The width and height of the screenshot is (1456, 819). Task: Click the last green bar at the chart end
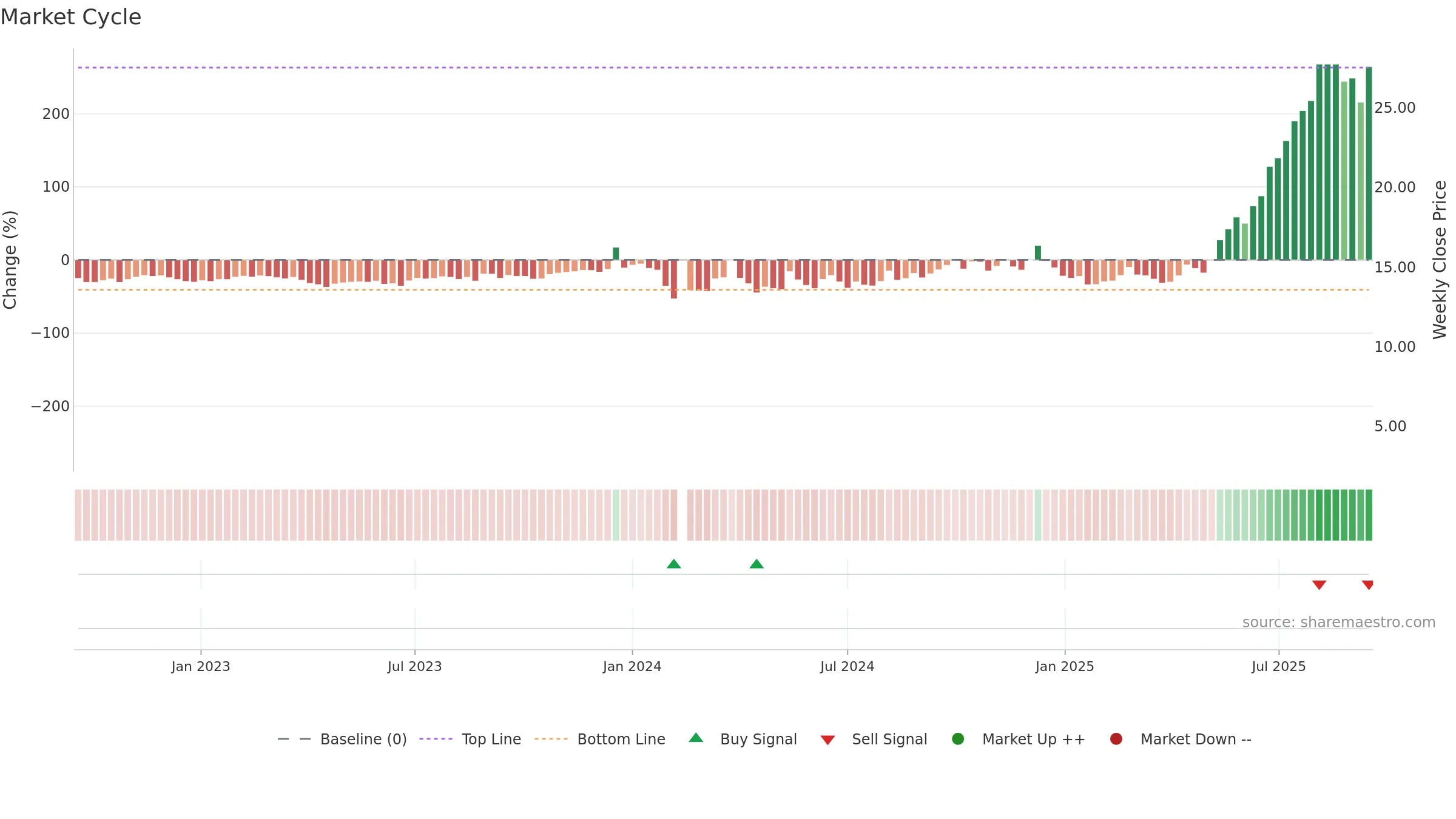coord(1369,163)
